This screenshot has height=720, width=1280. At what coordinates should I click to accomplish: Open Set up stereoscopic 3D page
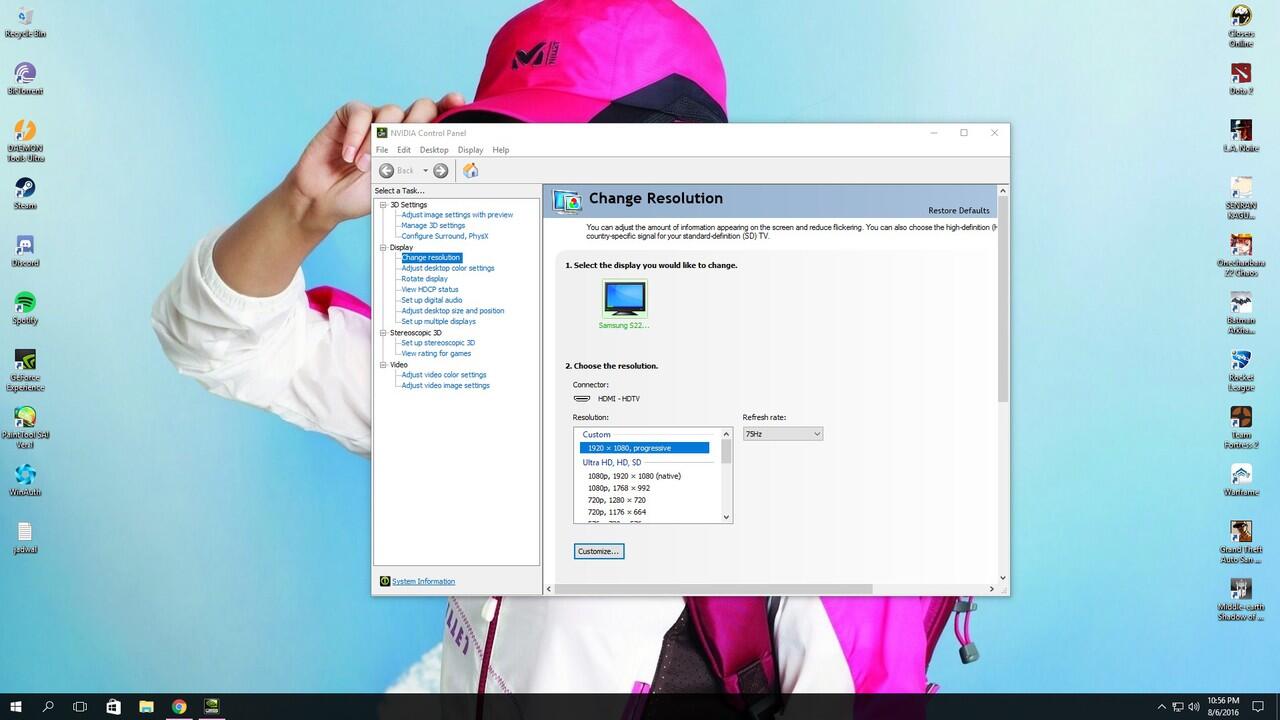tap(438, 343)
